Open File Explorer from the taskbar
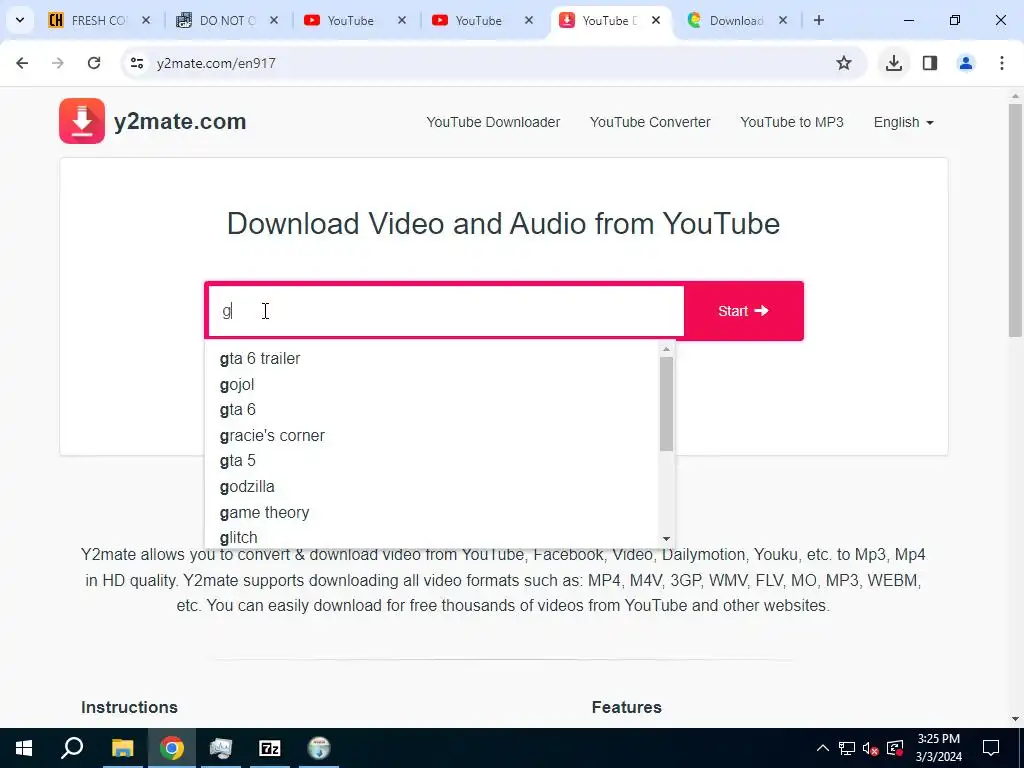The height and width of the screenshot is (768, 1024). [x=122, y=748]
